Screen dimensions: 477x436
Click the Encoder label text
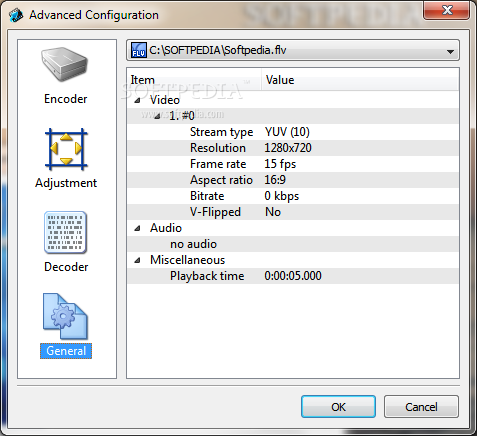pyautogui.click(x=66, y=99)
